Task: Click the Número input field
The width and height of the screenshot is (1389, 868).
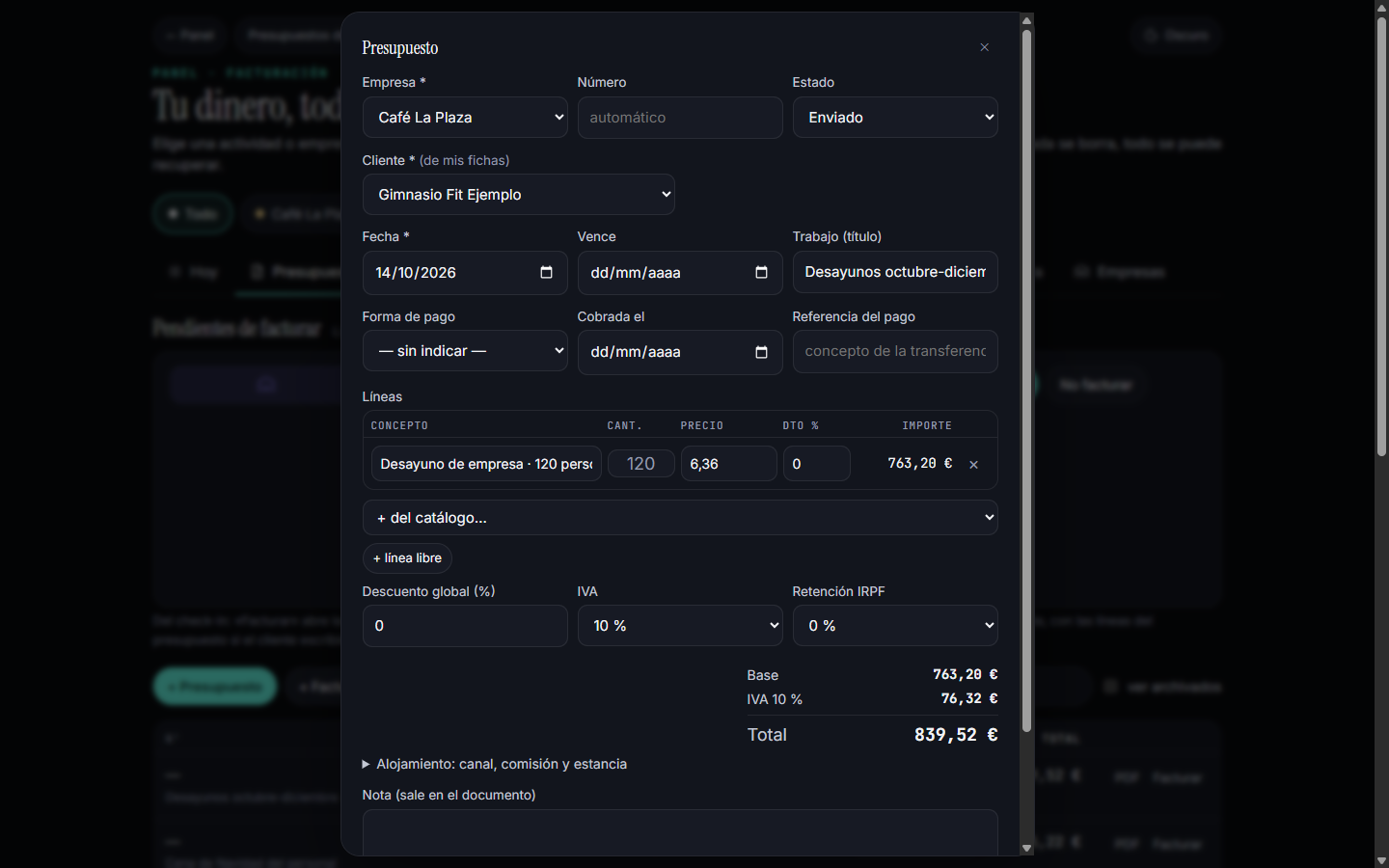Action: pos(680,118)
